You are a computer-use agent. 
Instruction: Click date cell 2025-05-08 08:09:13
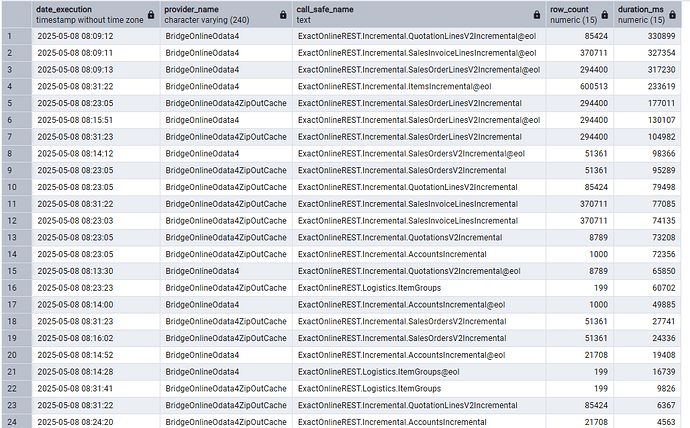click(x=95, y=70)
